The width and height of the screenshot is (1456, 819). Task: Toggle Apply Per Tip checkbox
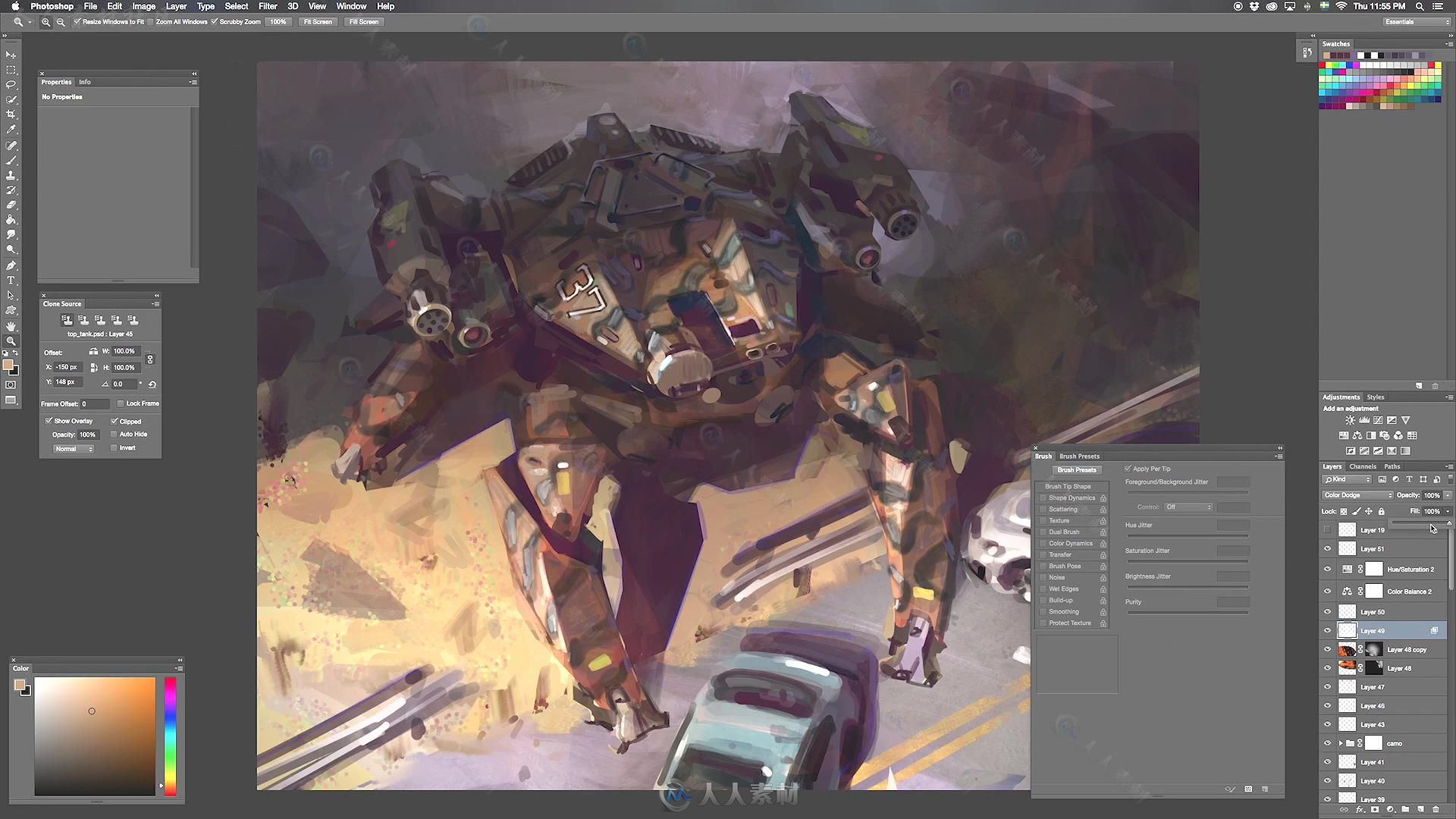(x=1128, y=469)
